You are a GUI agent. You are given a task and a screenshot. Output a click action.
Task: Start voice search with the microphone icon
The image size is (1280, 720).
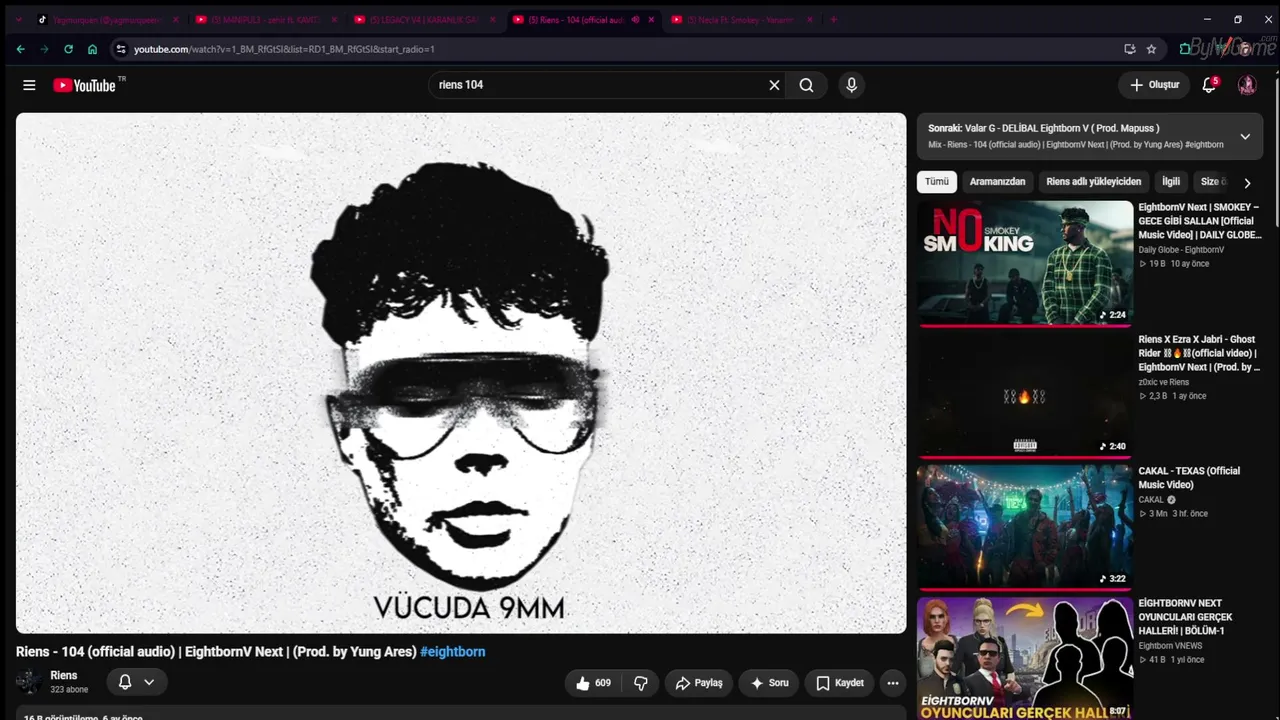852,85
